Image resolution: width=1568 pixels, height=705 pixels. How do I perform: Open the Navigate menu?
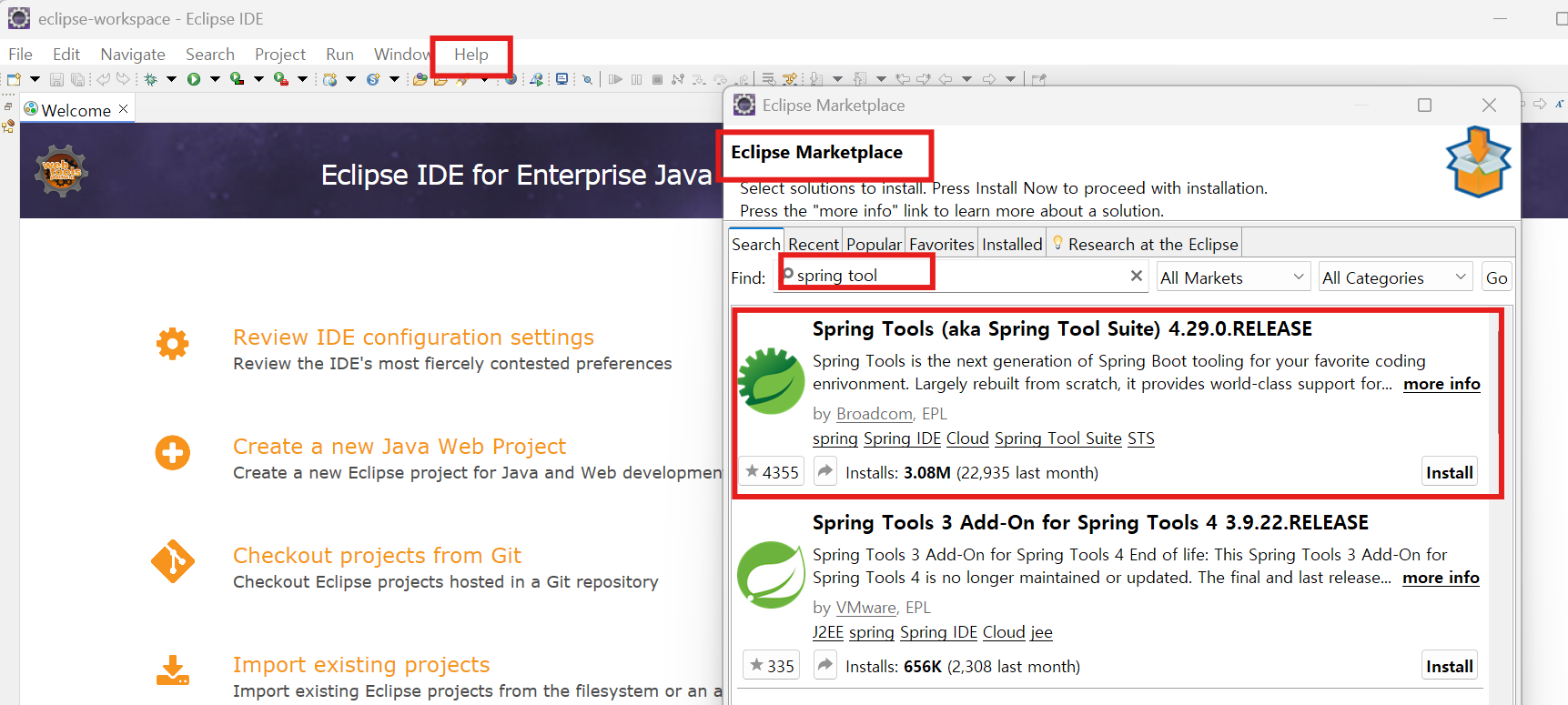pos(133,55)
